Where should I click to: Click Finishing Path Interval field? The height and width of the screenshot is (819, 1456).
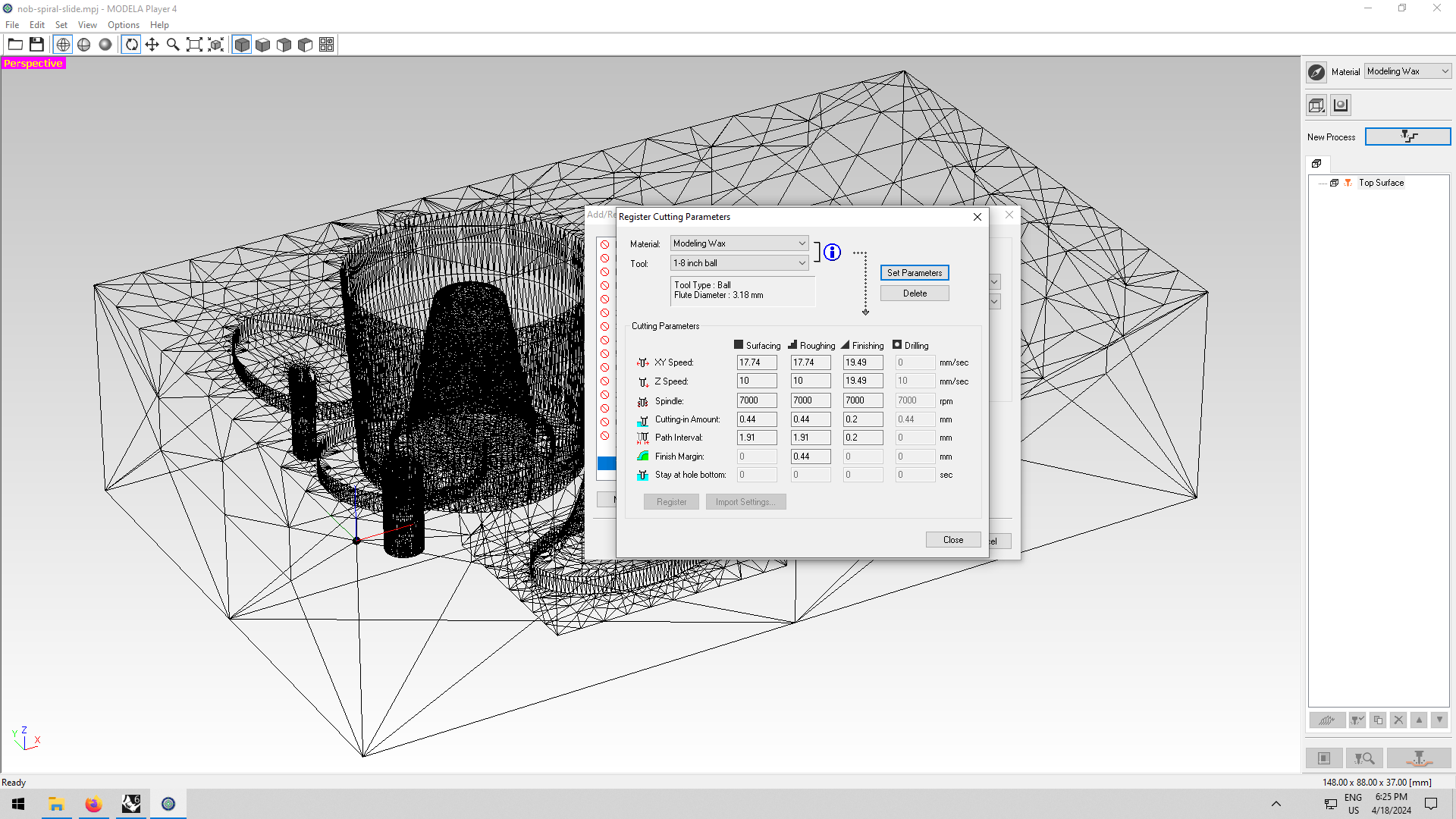pyautogui.click(x=863, y=438)
